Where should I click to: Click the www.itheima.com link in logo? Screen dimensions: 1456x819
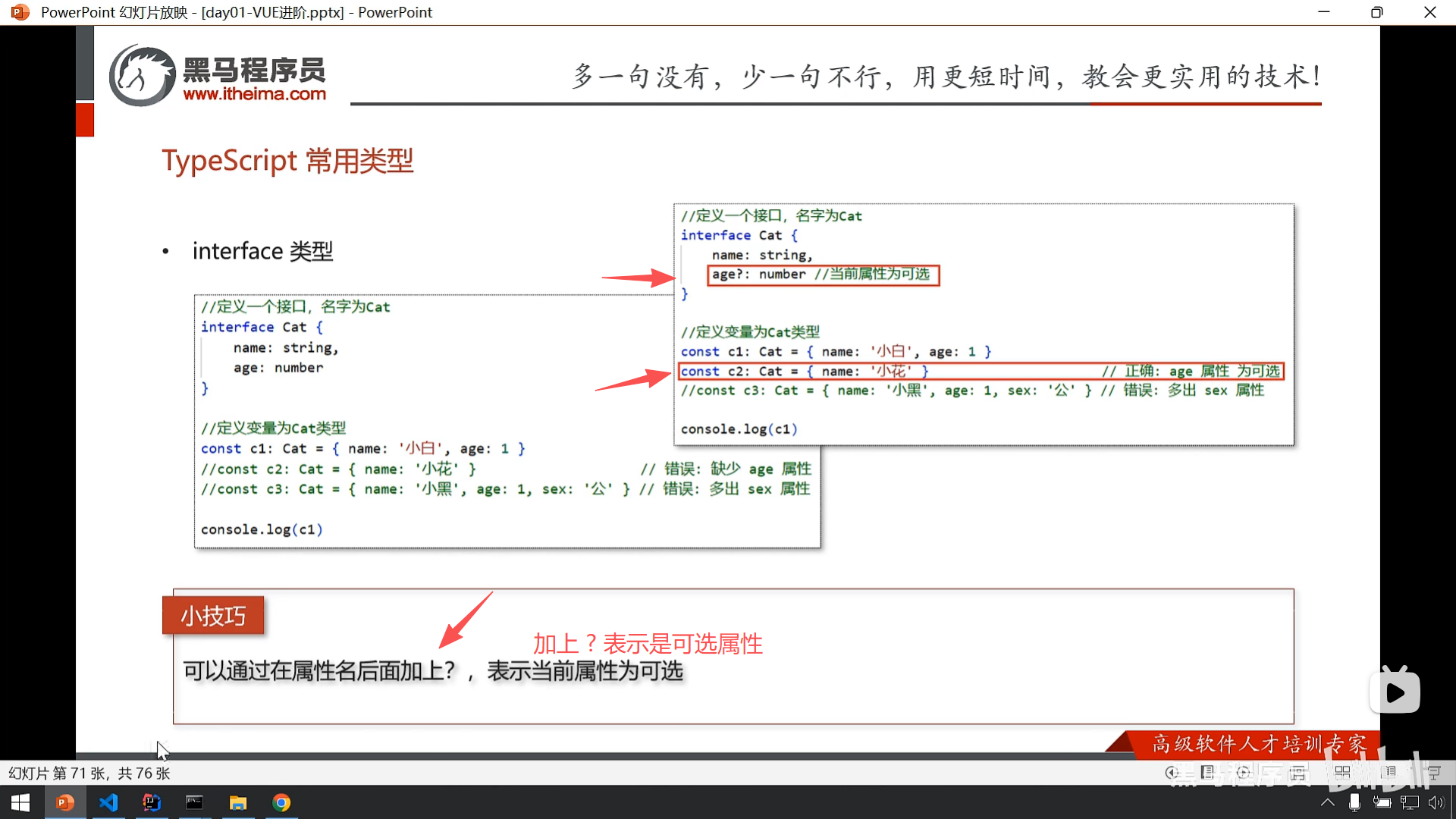click(254, 94)
